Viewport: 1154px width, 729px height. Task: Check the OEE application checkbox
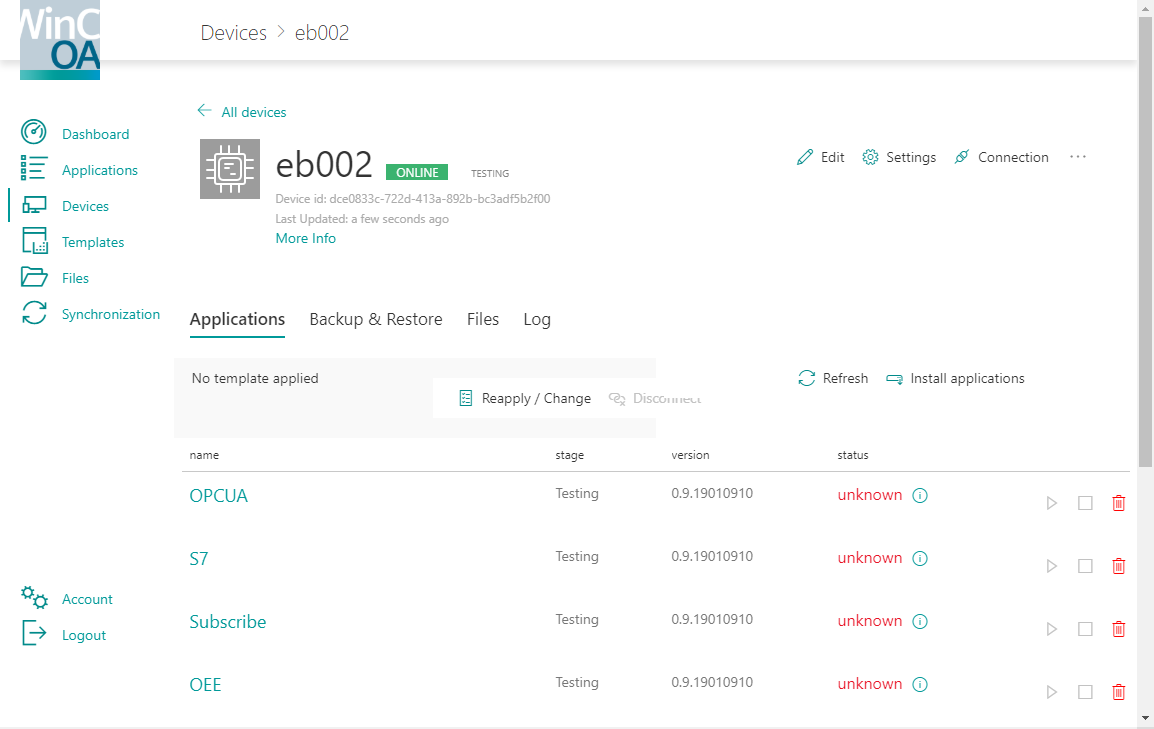[x=1085, y=692]
